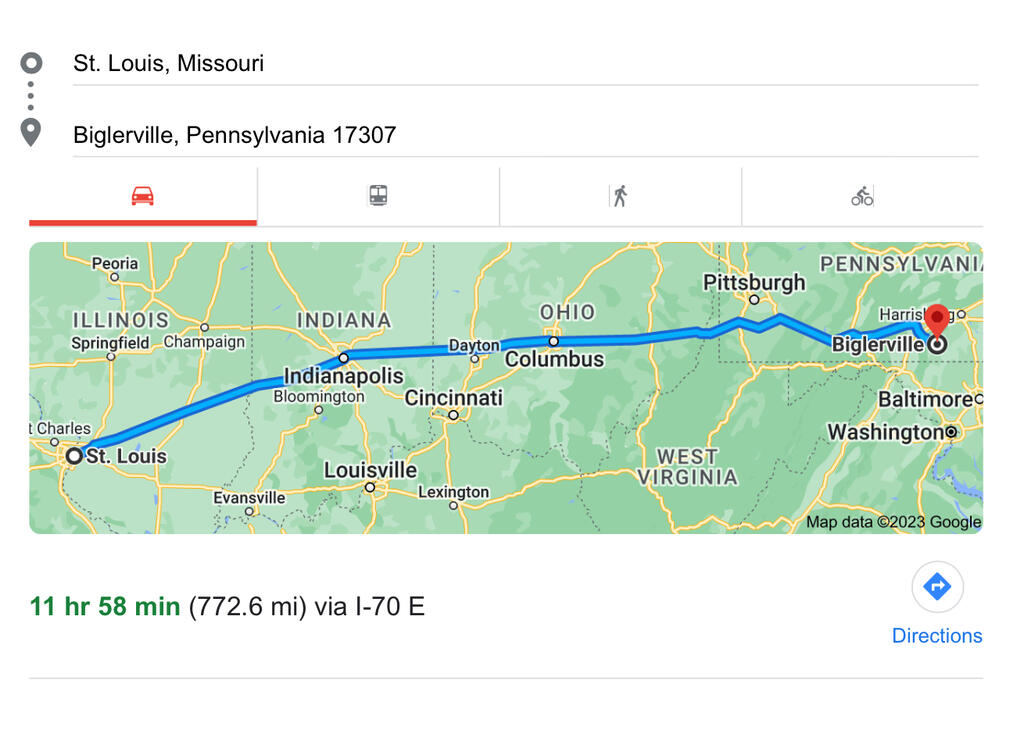The image size is (1024, 748).
Task: Select the walking travel mode tab
Action: [x=620, y=196]
